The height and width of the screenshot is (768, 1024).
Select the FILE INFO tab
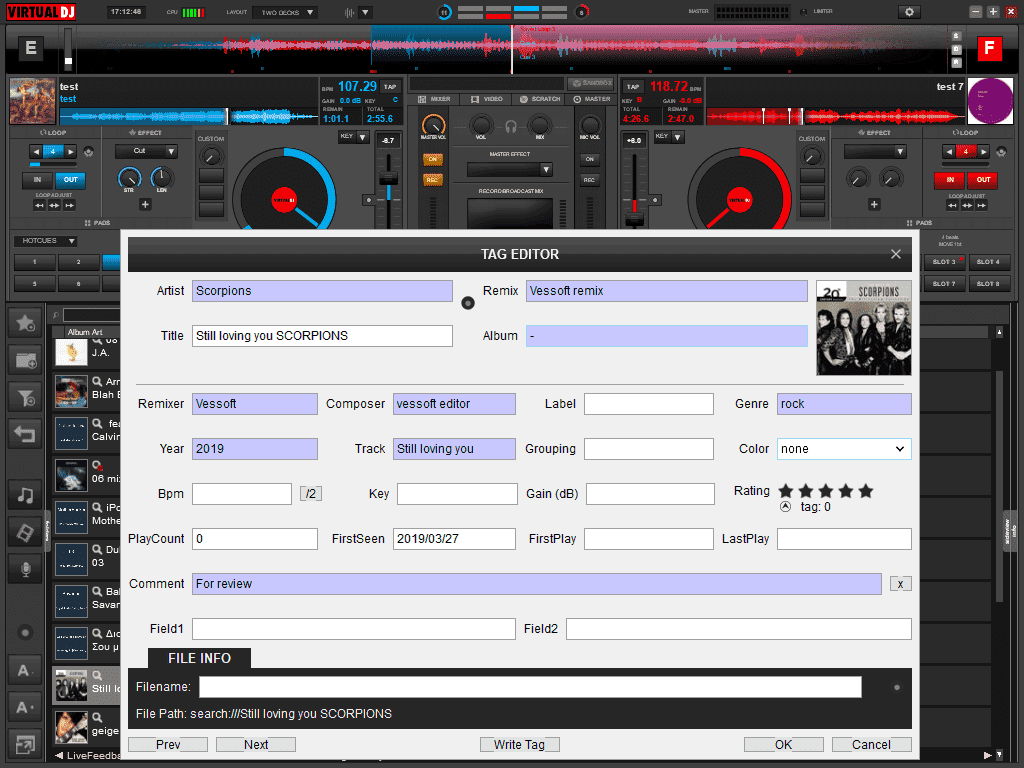pos(199,658)
